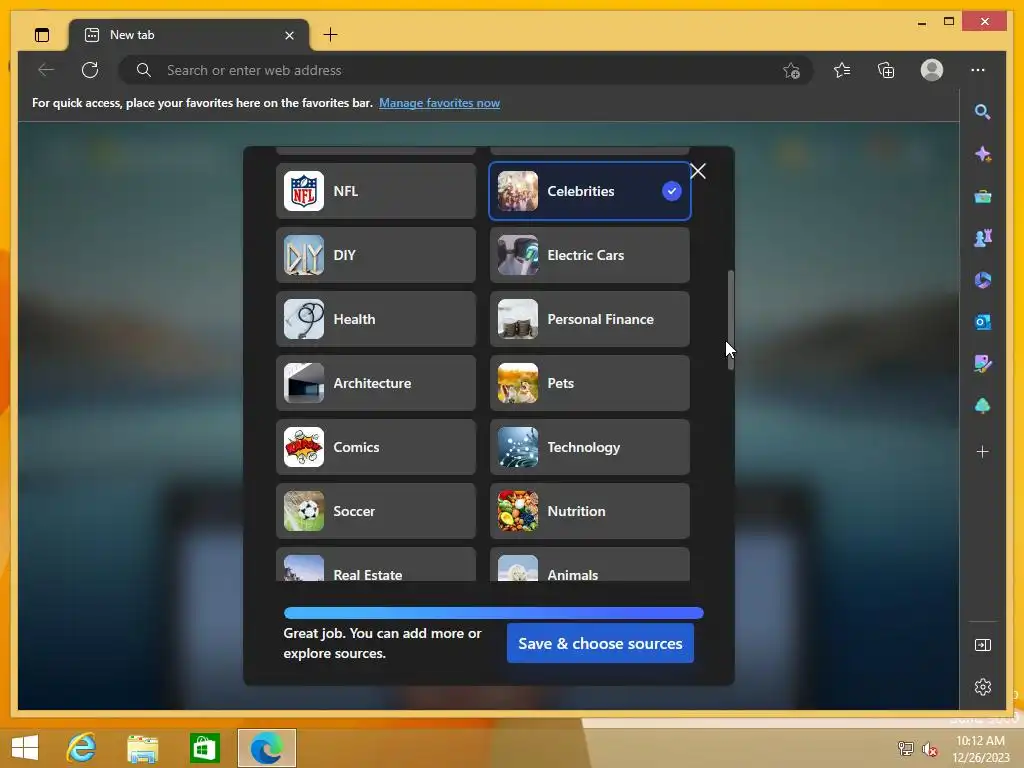Open Manage favorites now link

440,103
